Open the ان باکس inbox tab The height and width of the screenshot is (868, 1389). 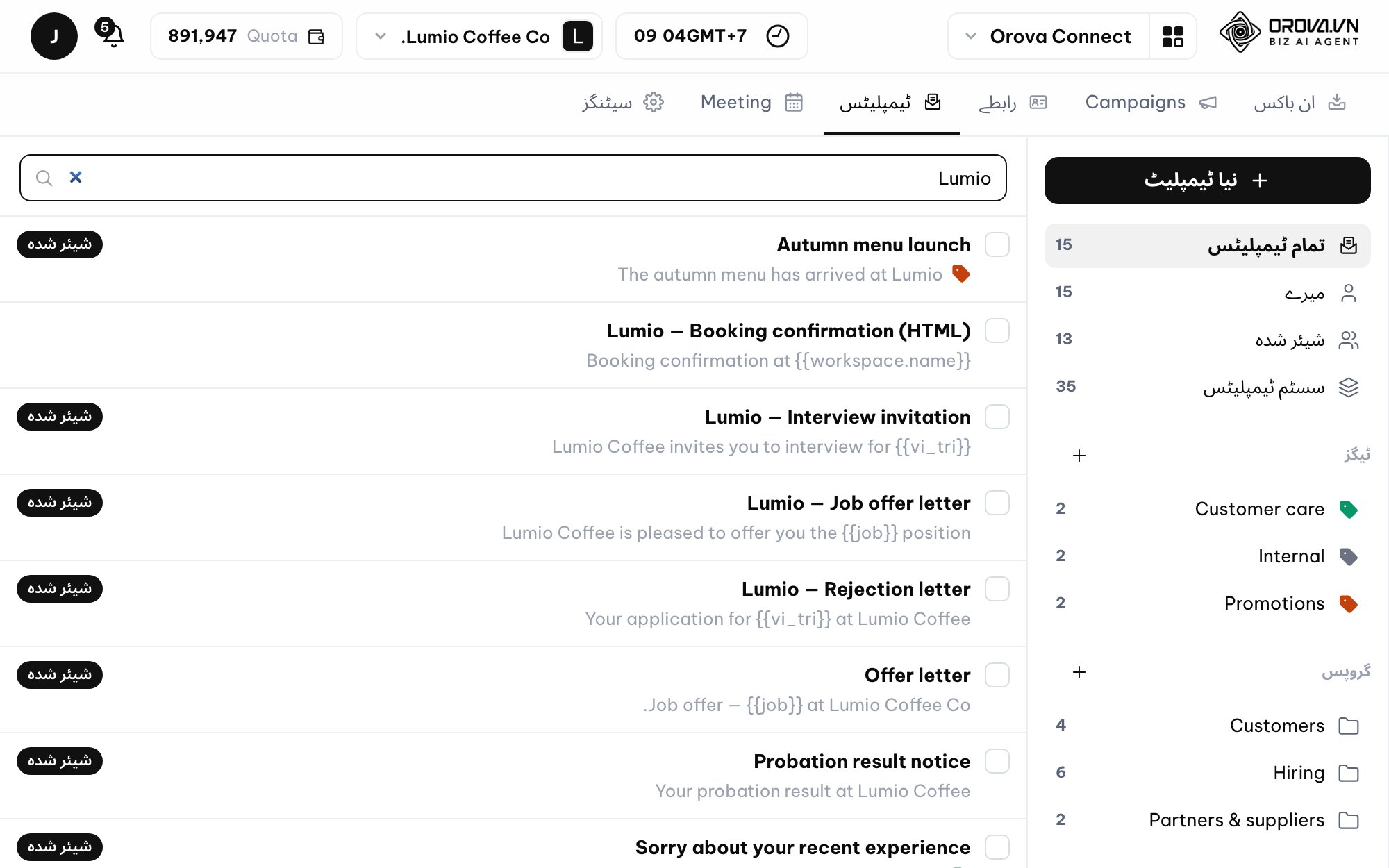click(x=1300, y=103)
